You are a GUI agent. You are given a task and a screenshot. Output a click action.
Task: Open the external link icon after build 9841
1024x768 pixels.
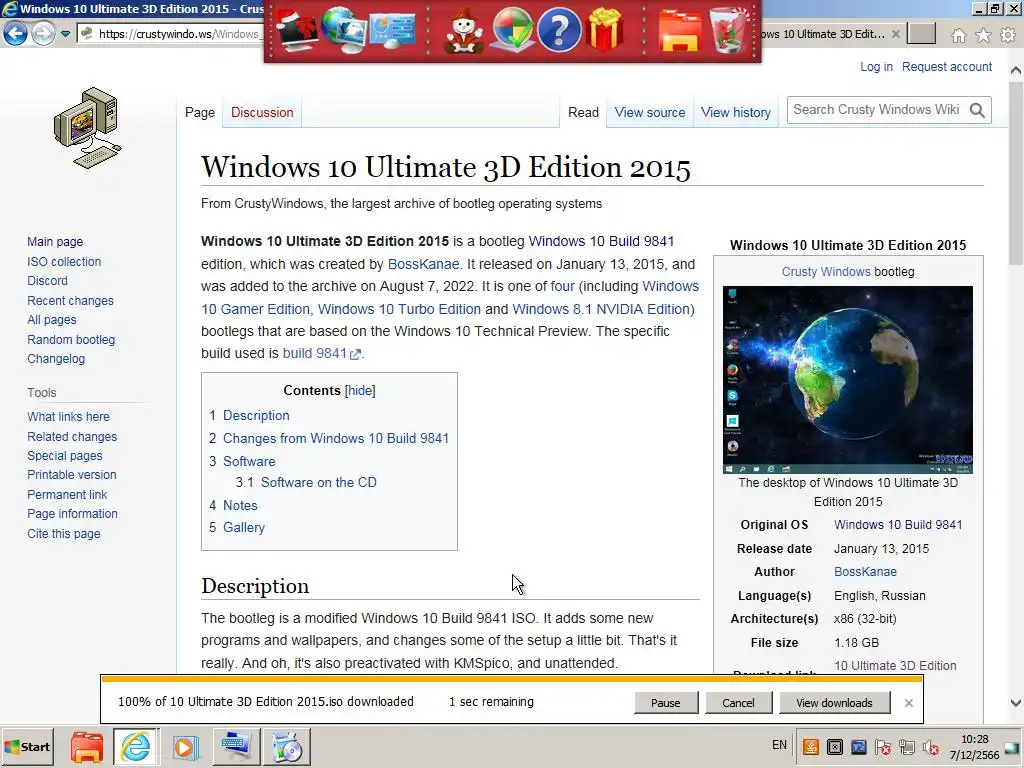[x=355, y=355]
